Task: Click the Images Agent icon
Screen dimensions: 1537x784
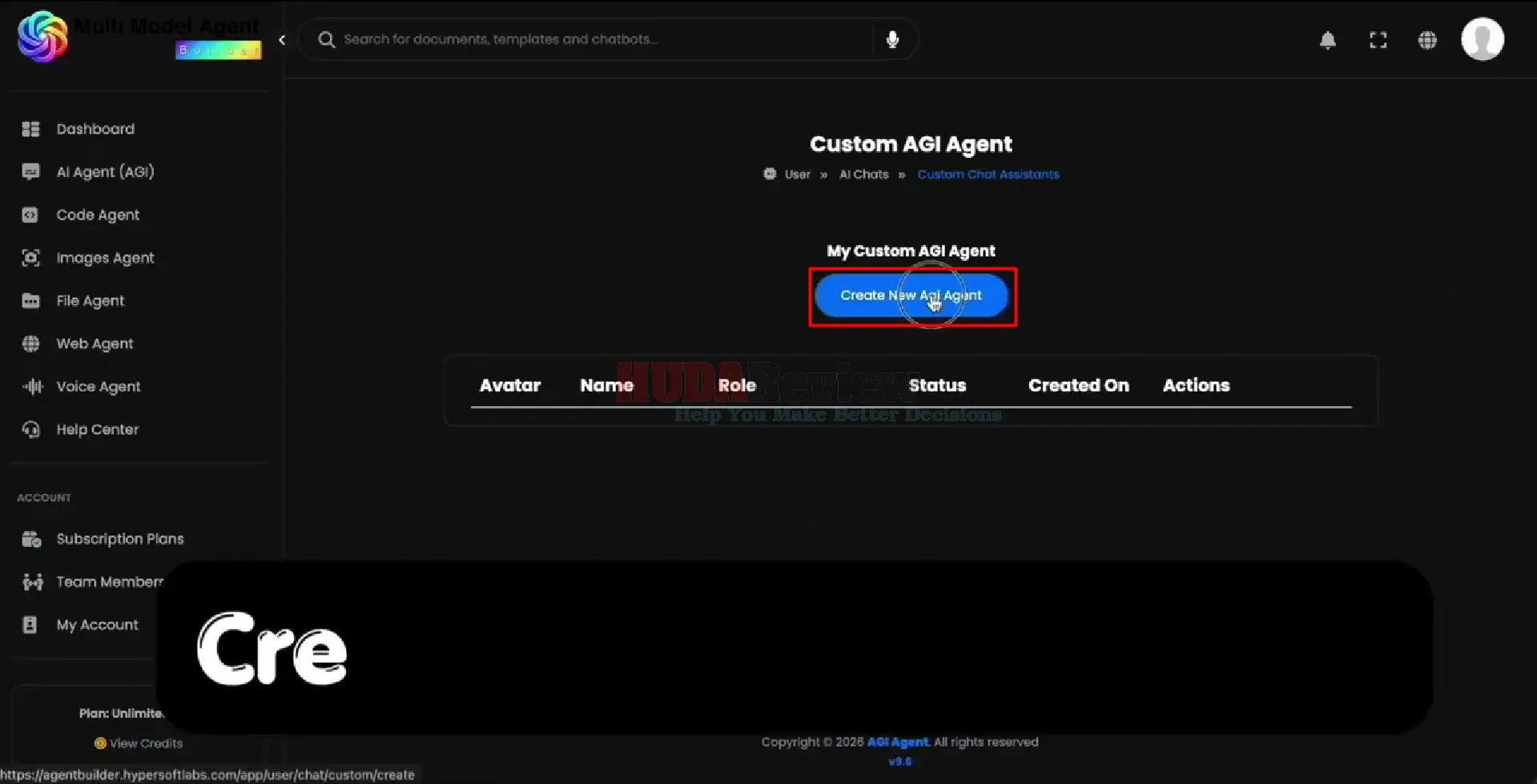Action: (x=30, y=258)
